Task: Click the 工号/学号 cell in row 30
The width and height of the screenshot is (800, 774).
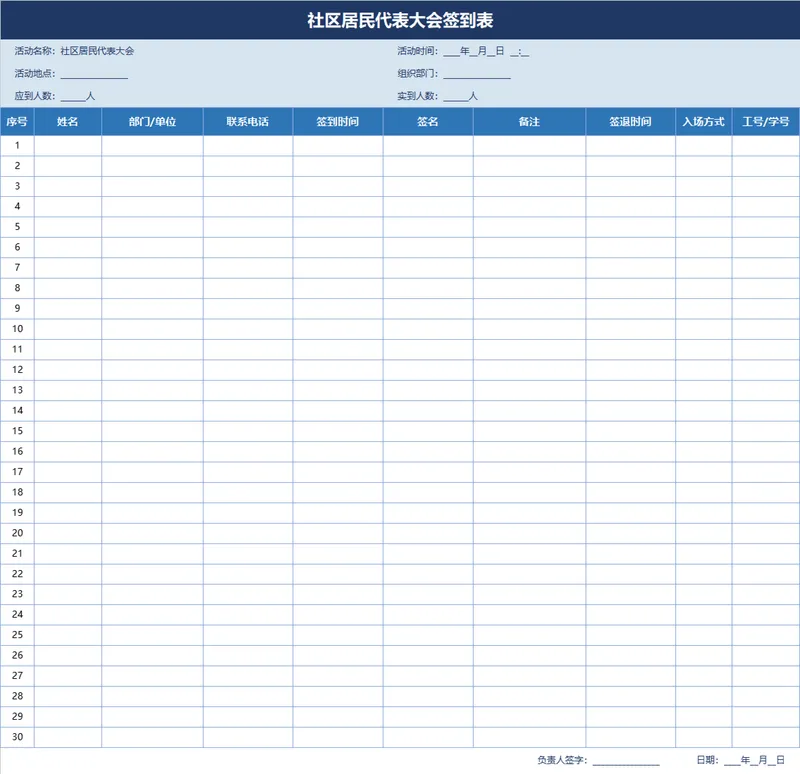Action: coord(765,737)
